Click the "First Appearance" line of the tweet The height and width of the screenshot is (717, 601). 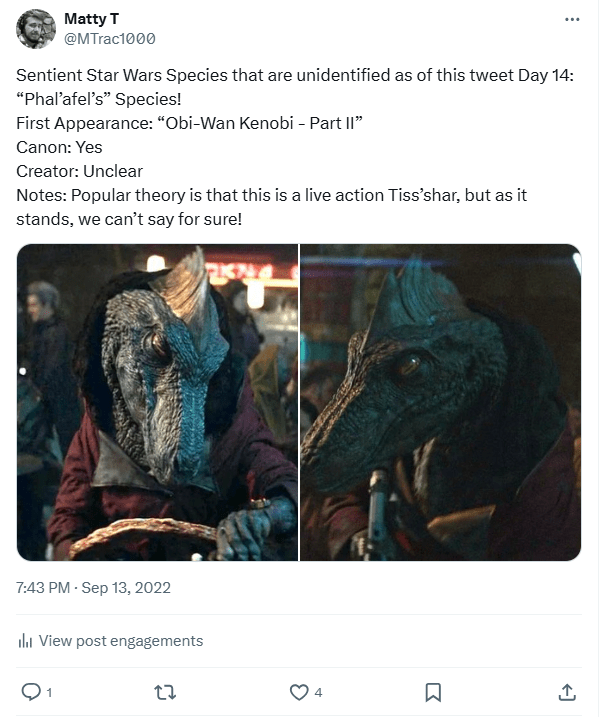tap(188, 123)
